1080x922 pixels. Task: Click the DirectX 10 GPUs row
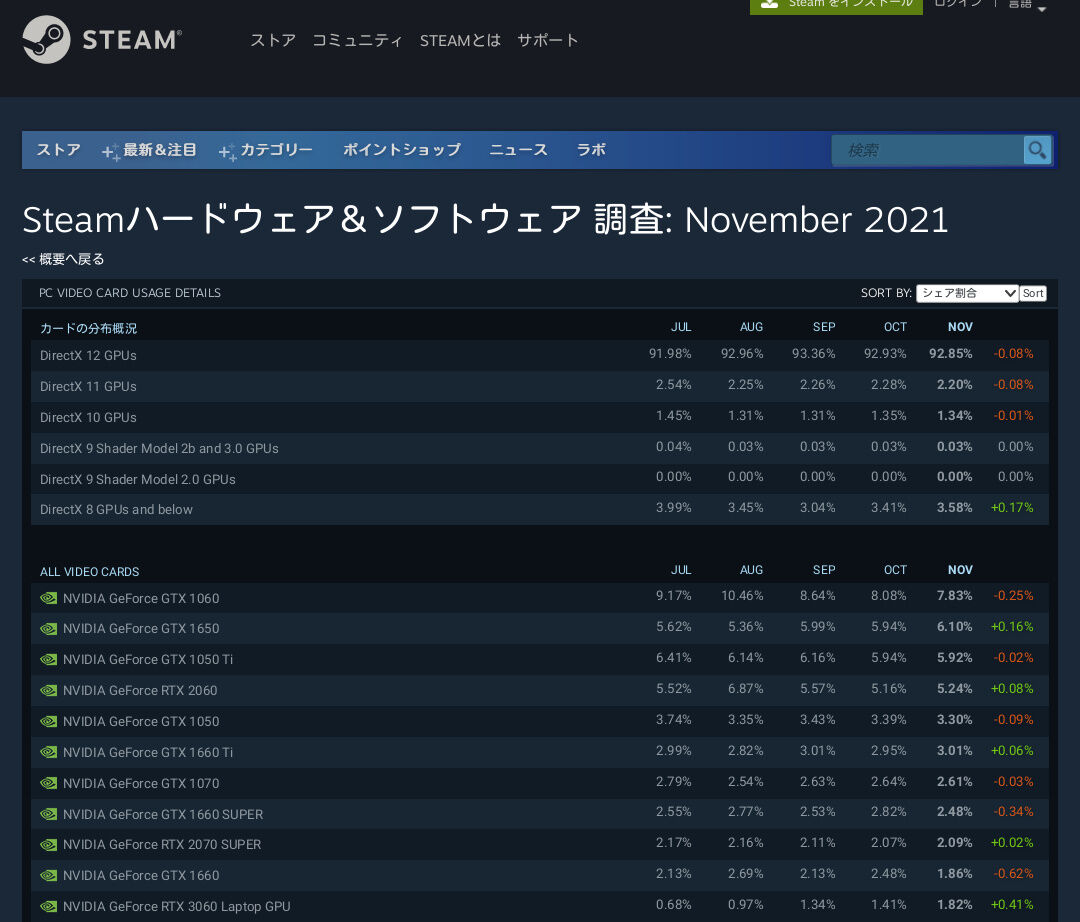(540, 417)
